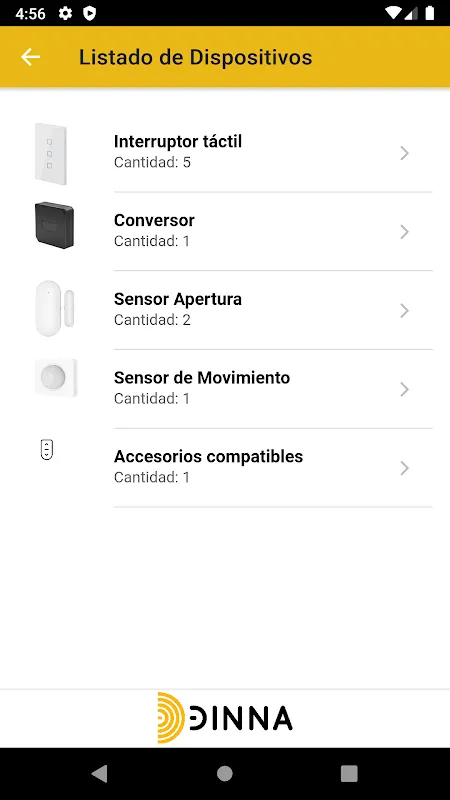Go back using the header arrow
Screen dimensions: 450x800
coord(30,57)
